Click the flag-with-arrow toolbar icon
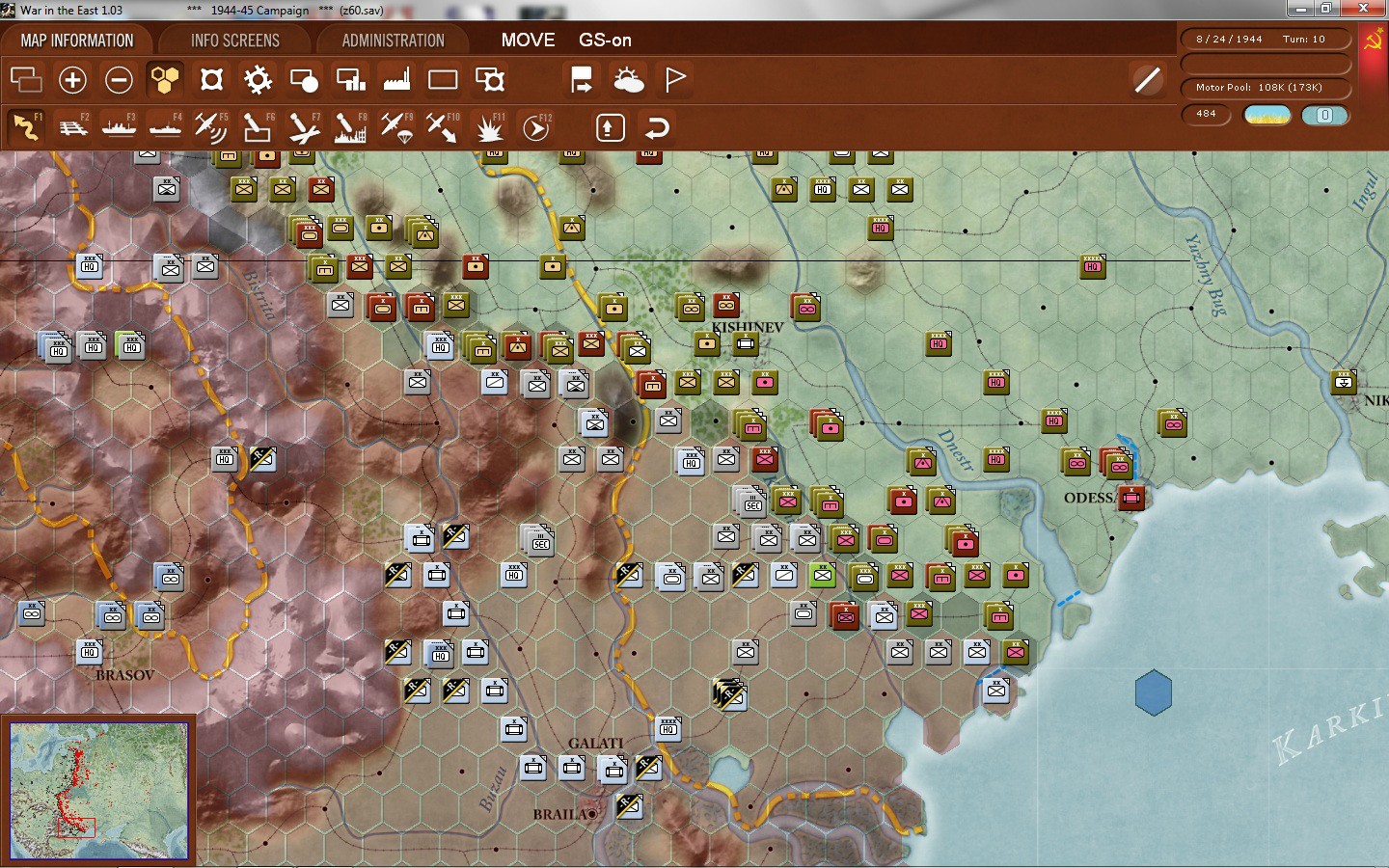Viewport: 1389px width, 868px height. pyautogui.click(x=582, y=79)
